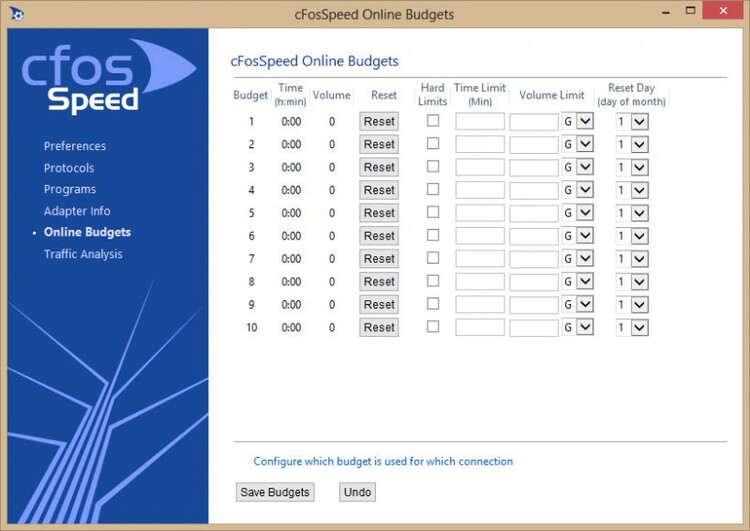Screen dimensions: 750x531
Task: Click the cFosSpeed title bar app icon
Action: click(17, 14)
